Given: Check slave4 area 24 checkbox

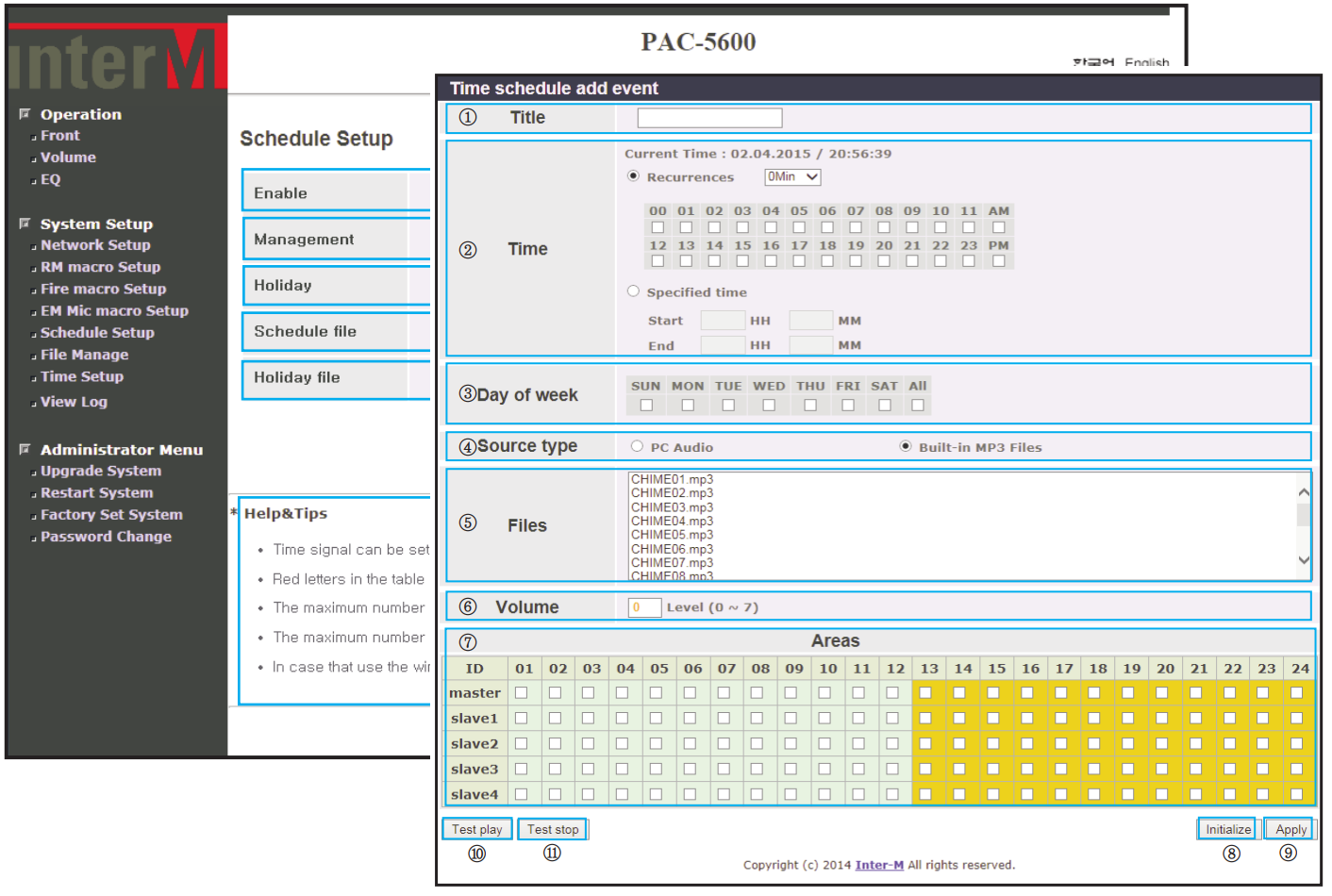Looking at the screenshot, I should 1297,794.
